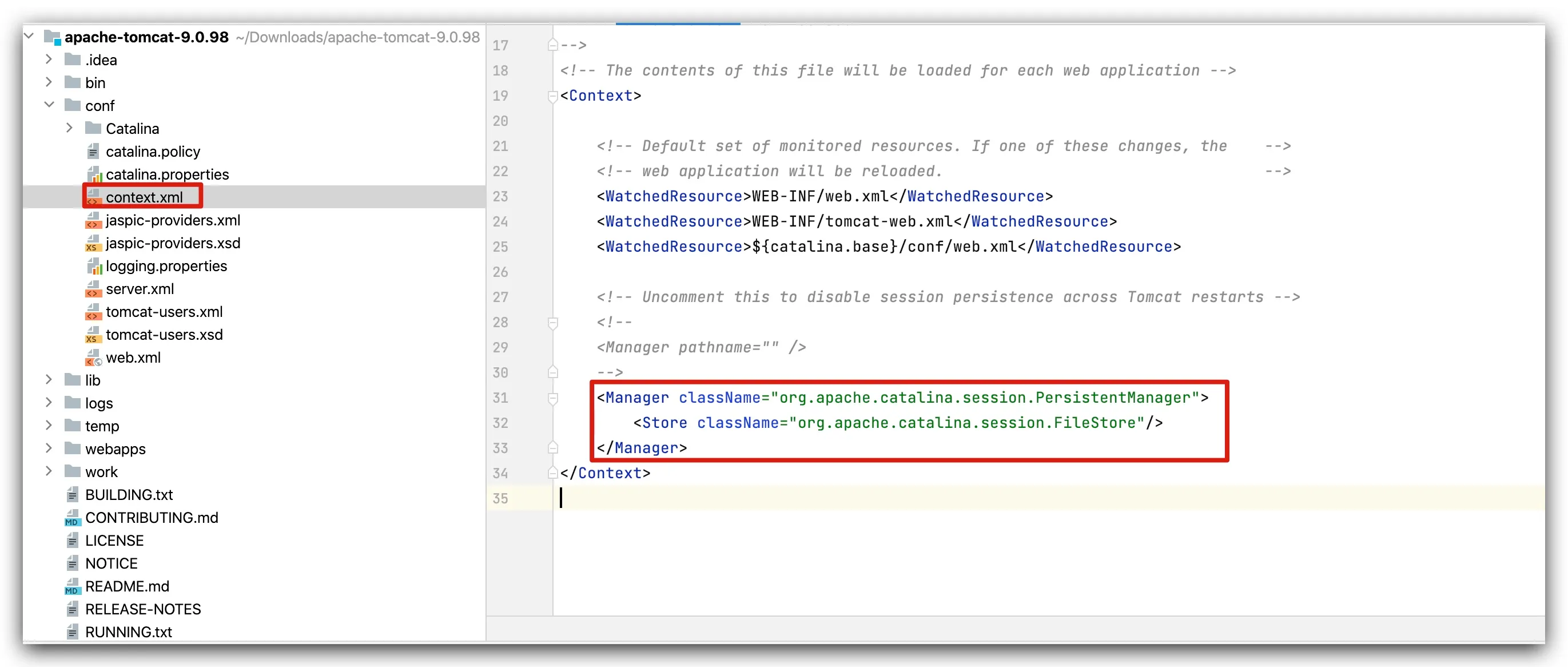1568x667 pixels.
Task: Click the Catalina folder icon
Action: point(93,128)
